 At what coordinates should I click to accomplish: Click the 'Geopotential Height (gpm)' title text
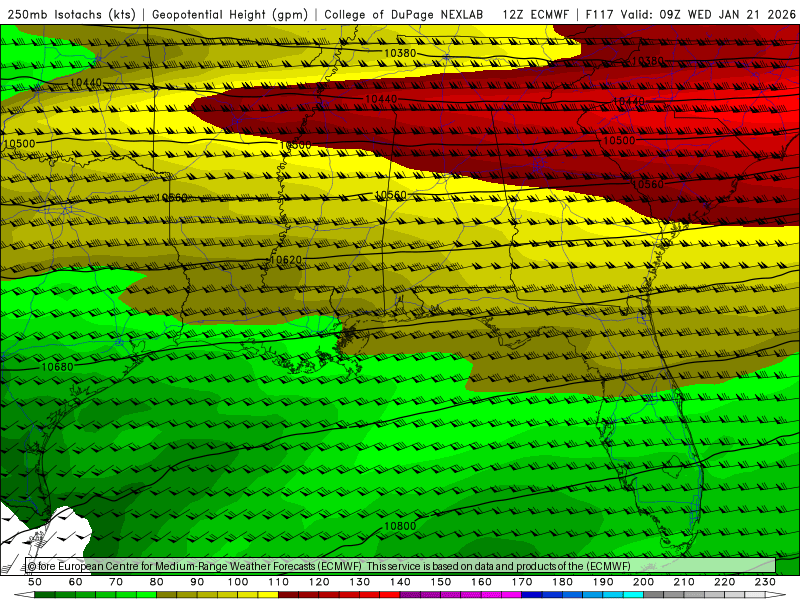point(230,15)
